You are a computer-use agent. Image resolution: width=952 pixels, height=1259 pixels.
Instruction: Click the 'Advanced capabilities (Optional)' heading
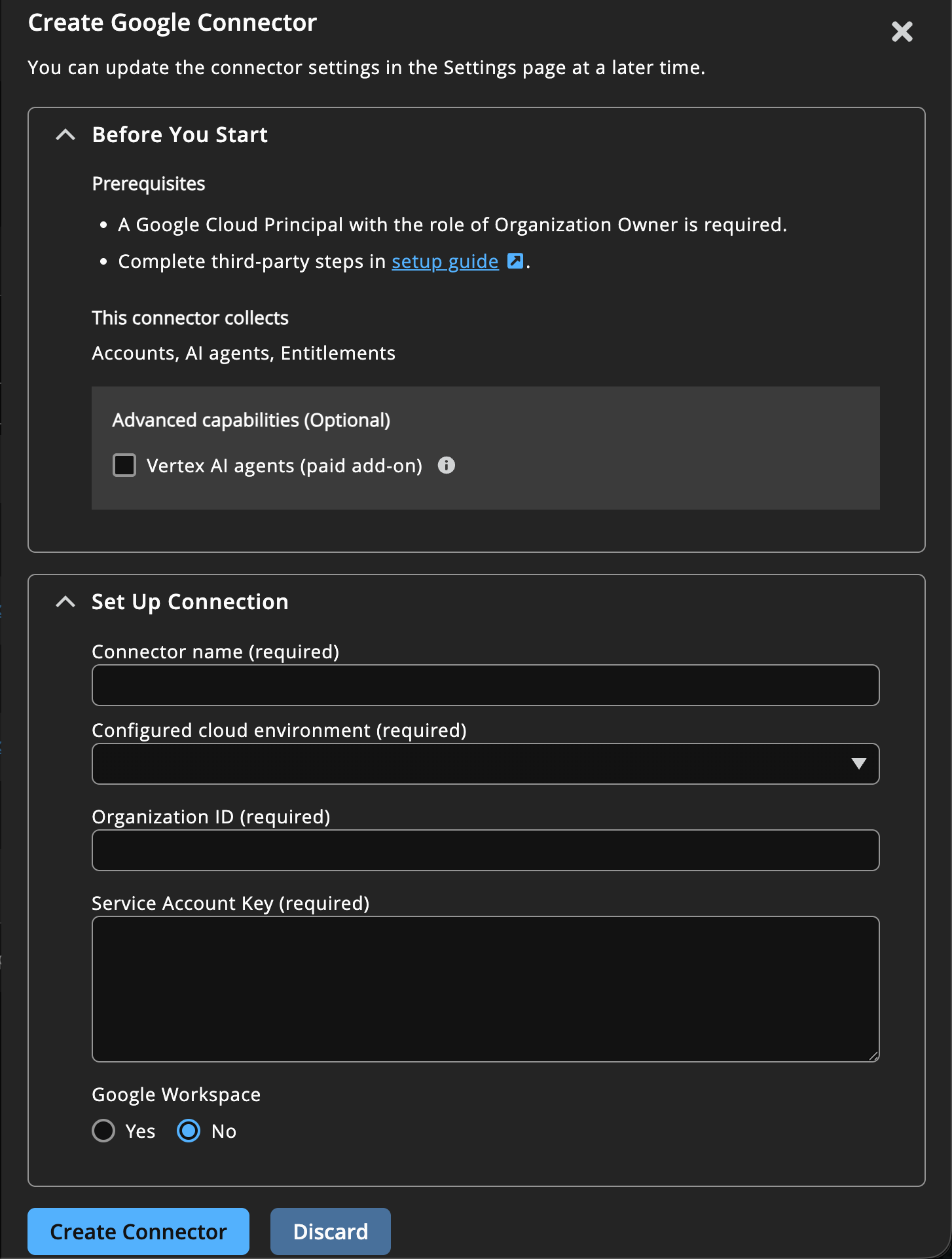251,420
